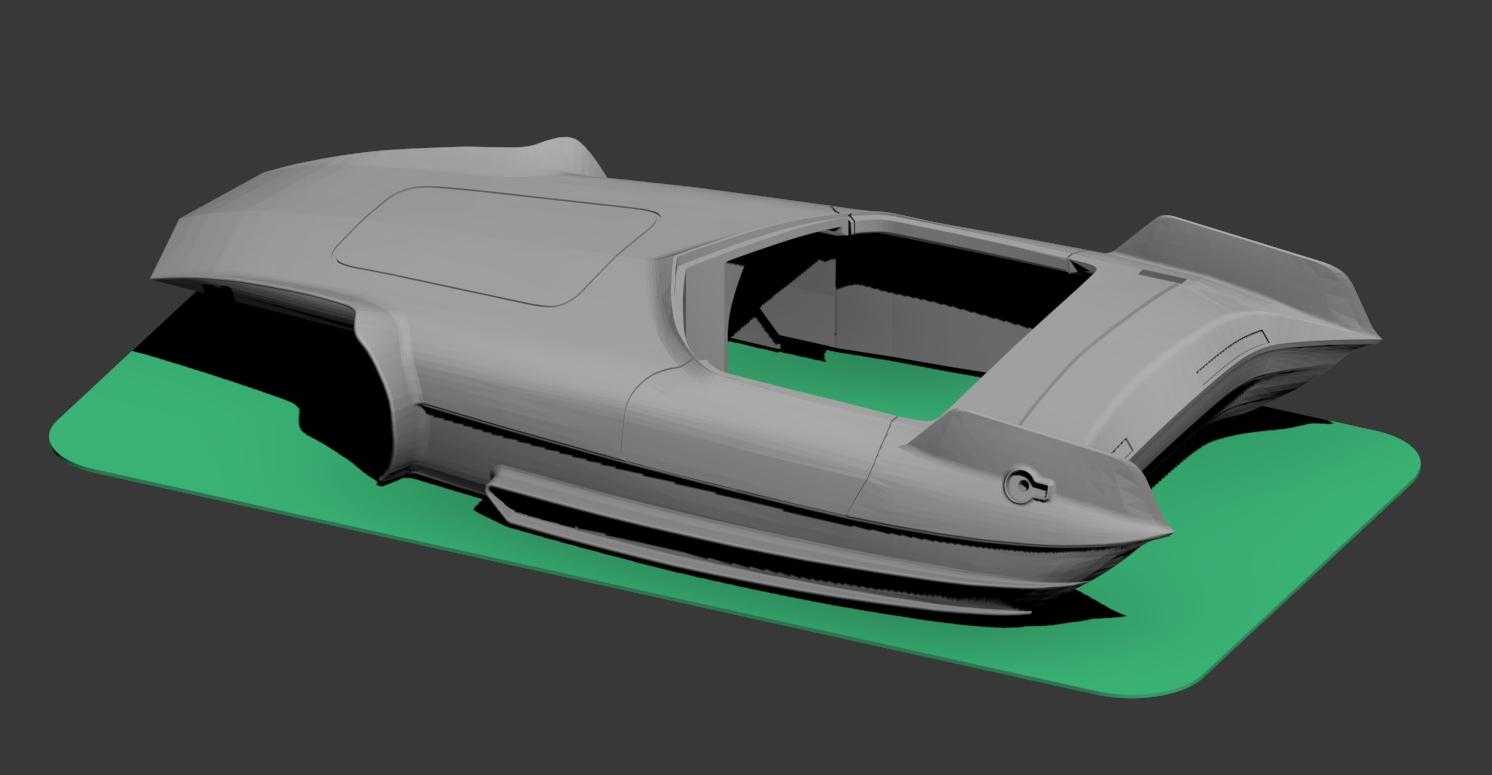1492x775 pixels.
Task: Click the dotted outline marking on the right deck
Action: point(1232,351)
